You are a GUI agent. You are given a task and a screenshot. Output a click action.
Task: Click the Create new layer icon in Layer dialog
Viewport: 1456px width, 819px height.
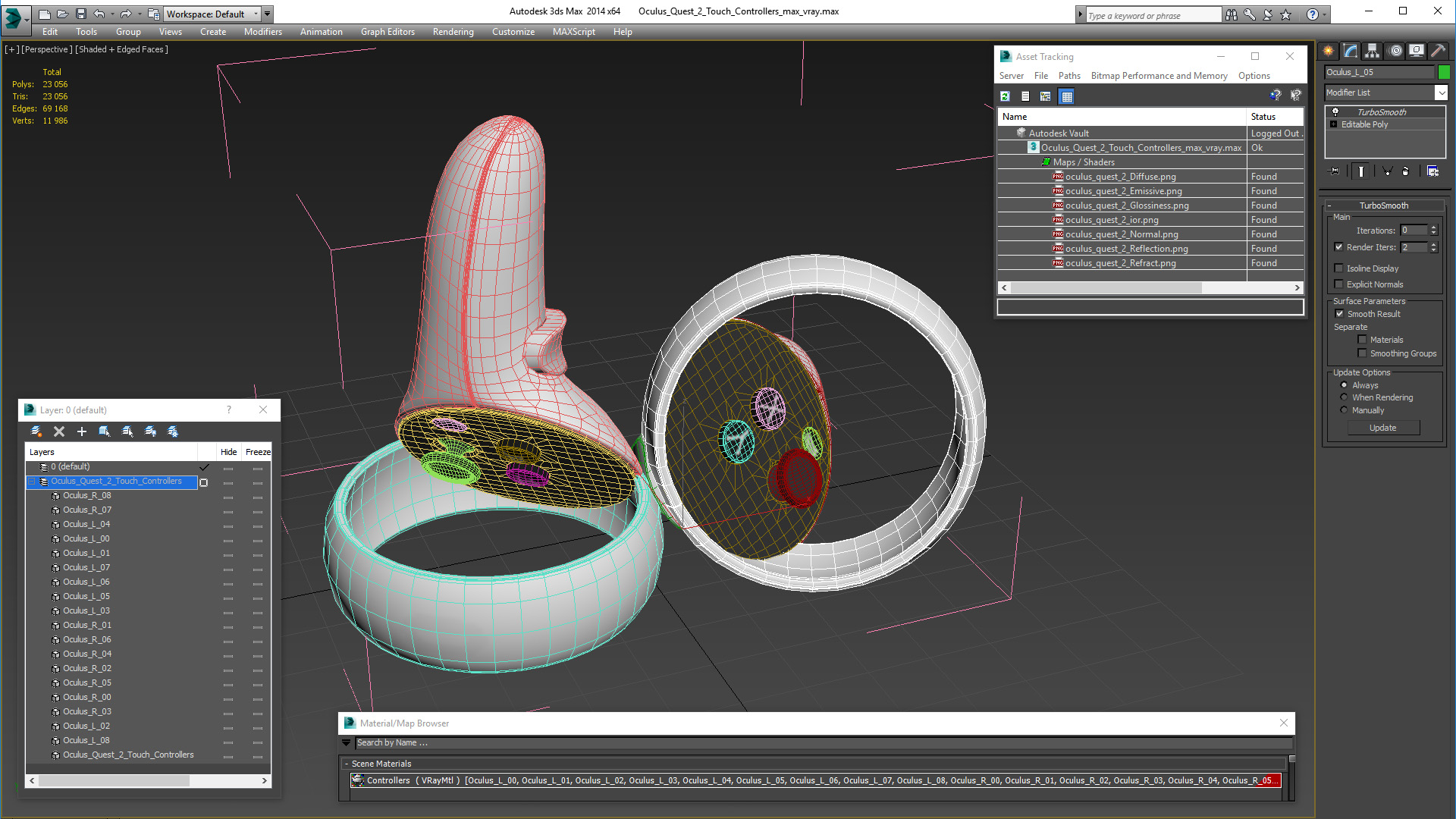click(36, 431)
